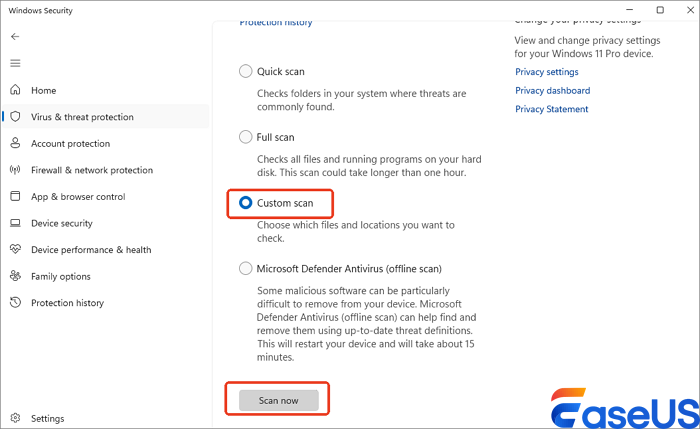The width and height of the screenshot is (700, 429).
Task: Click the Home house icon
Action: [15, 90]
